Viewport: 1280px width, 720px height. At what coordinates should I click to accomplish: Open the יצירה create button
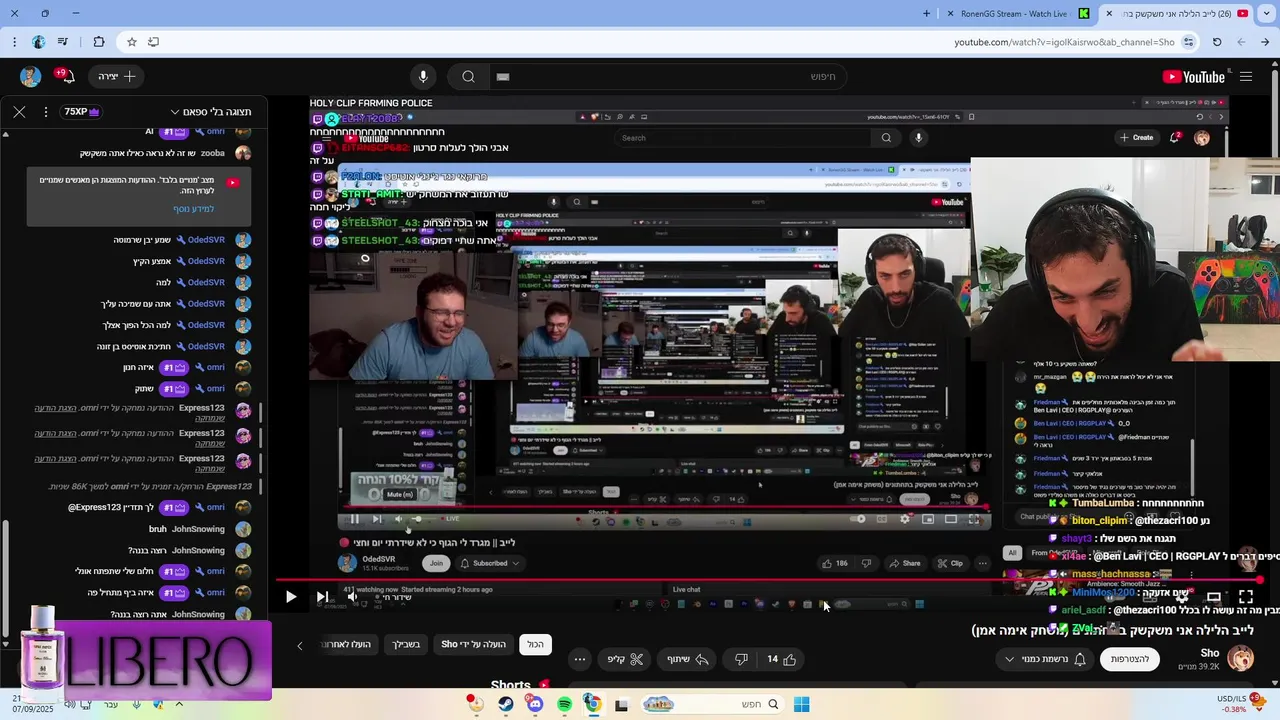click(118, 77)
